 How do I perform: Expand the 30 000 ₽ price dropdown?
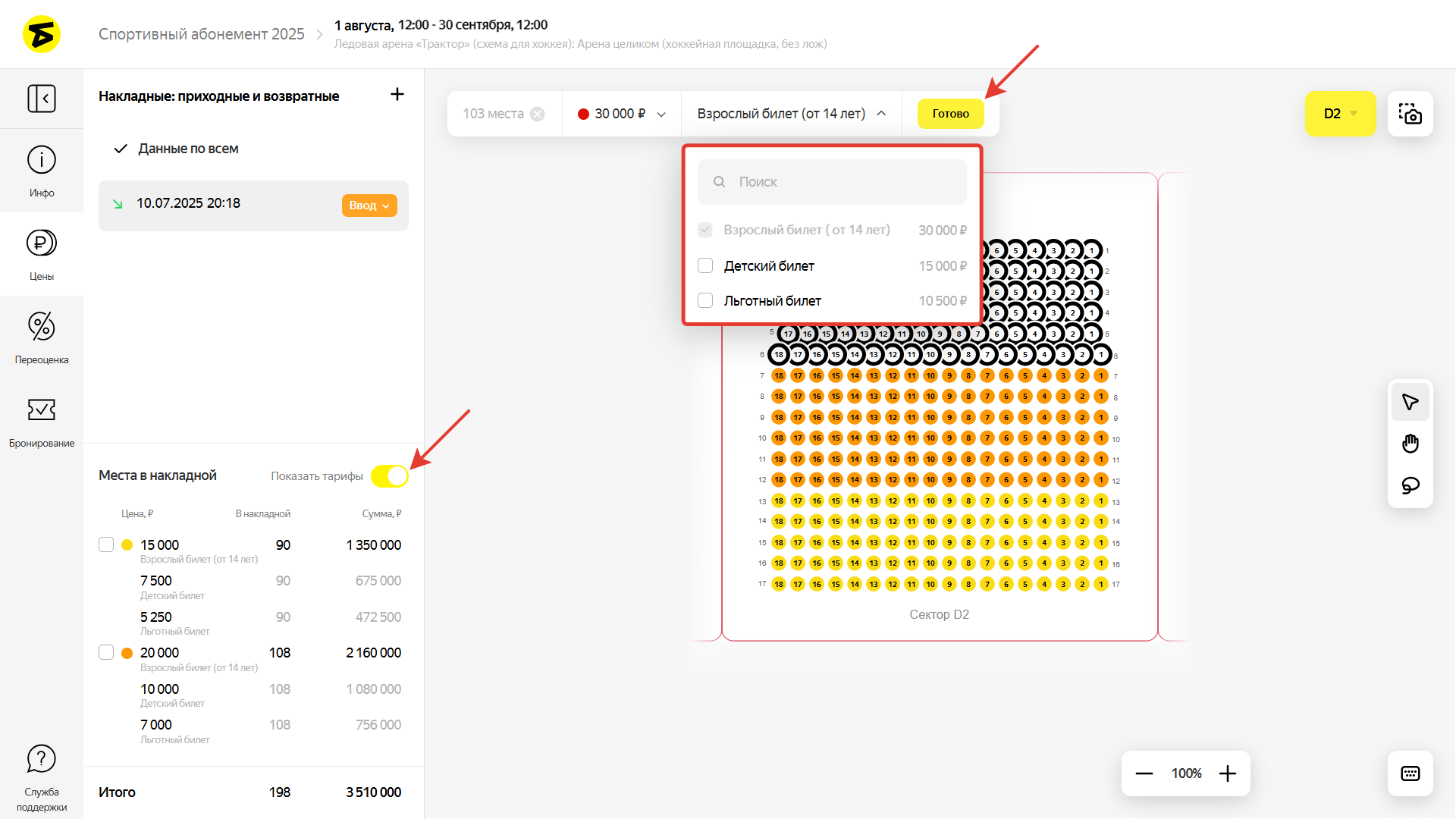(x=622, y=114)
